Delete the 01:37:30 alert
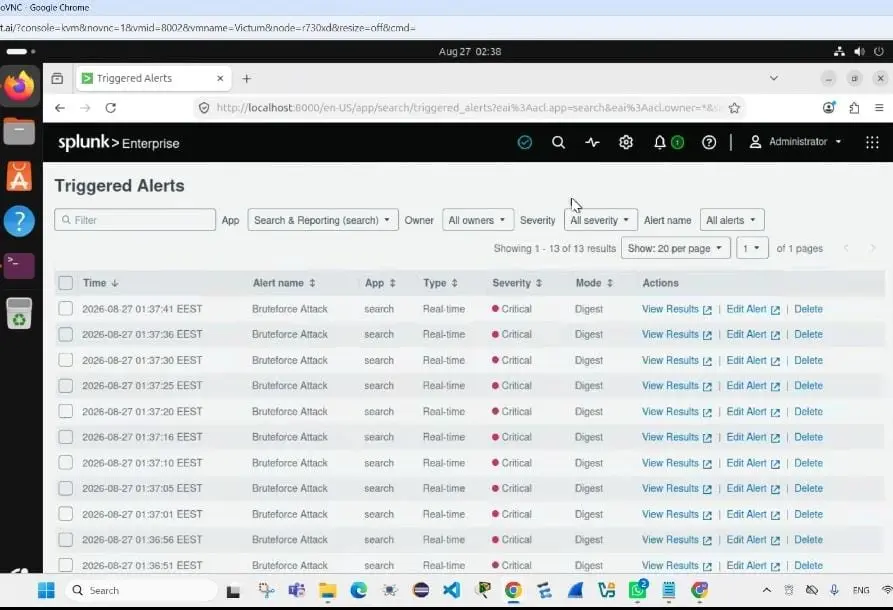This screenshot has width=893, height=610. pos(808,360)
